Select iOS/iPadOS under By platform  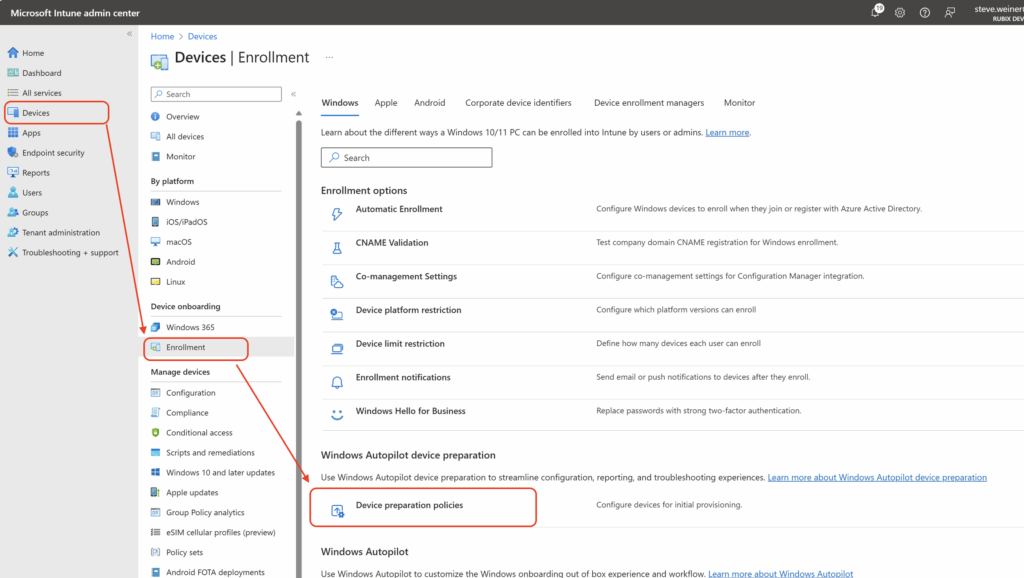pos(187,222)
